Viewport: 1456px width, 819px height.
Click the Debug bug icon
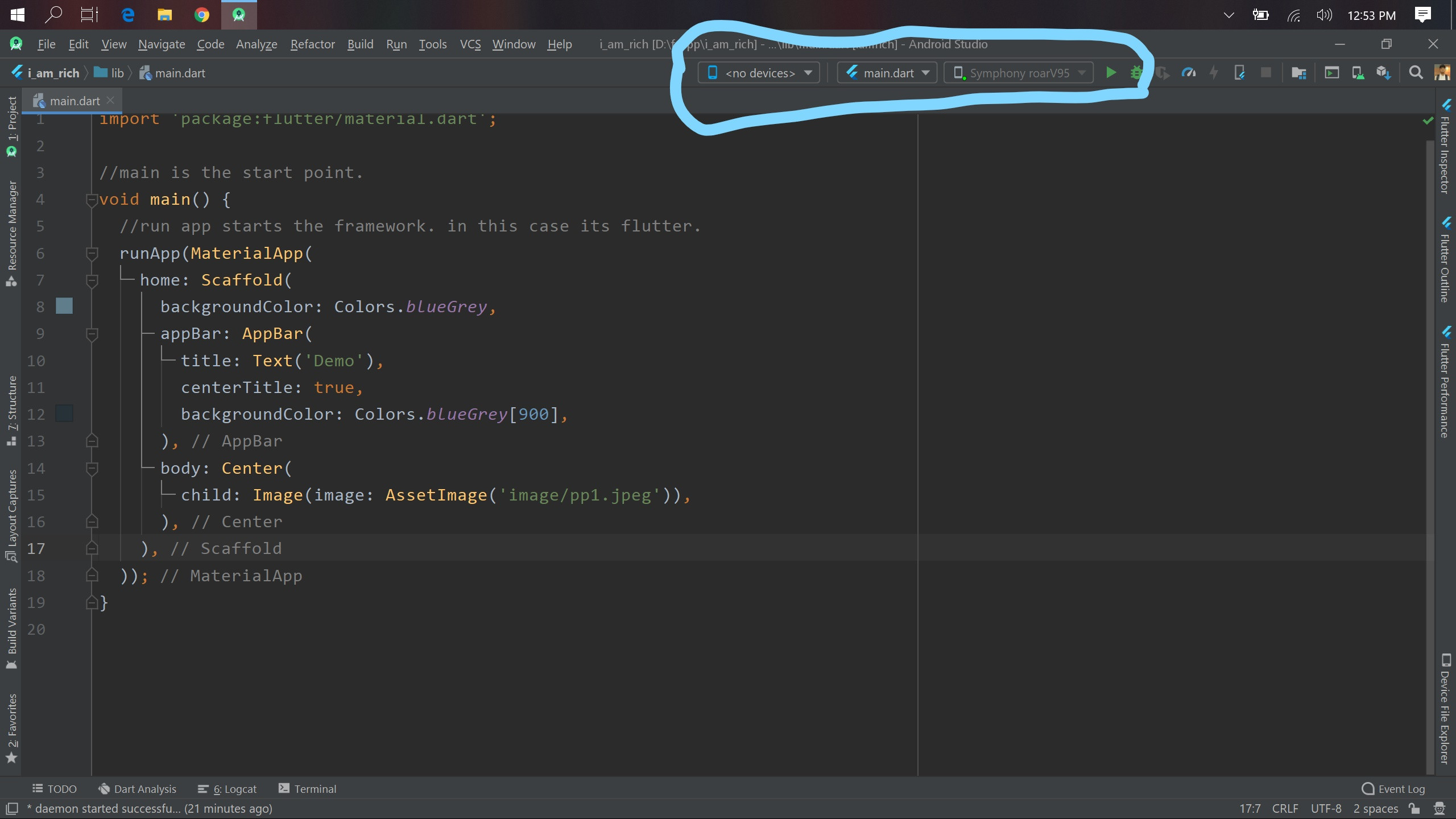tap(1136, 73)
